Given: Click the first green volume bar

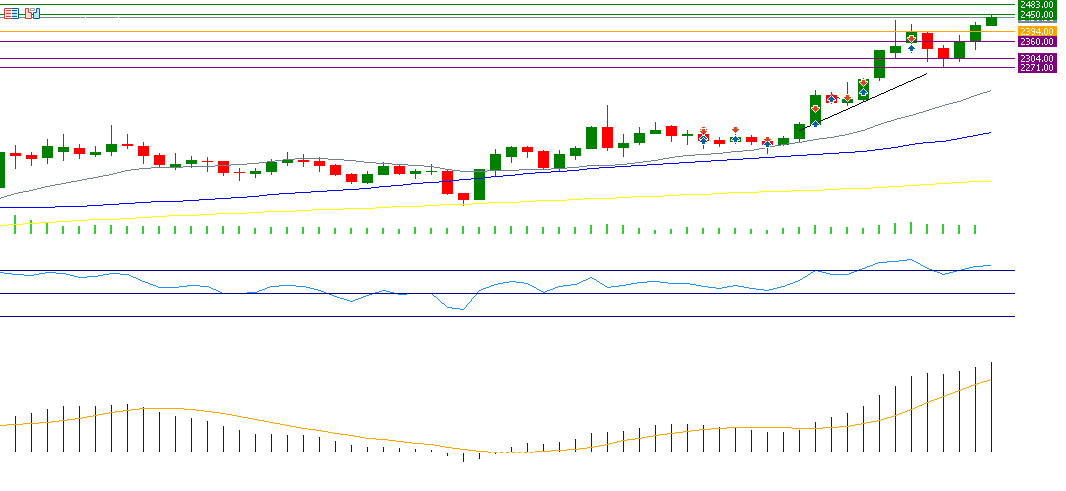Looking at the screenshot, I should (15, 225).
